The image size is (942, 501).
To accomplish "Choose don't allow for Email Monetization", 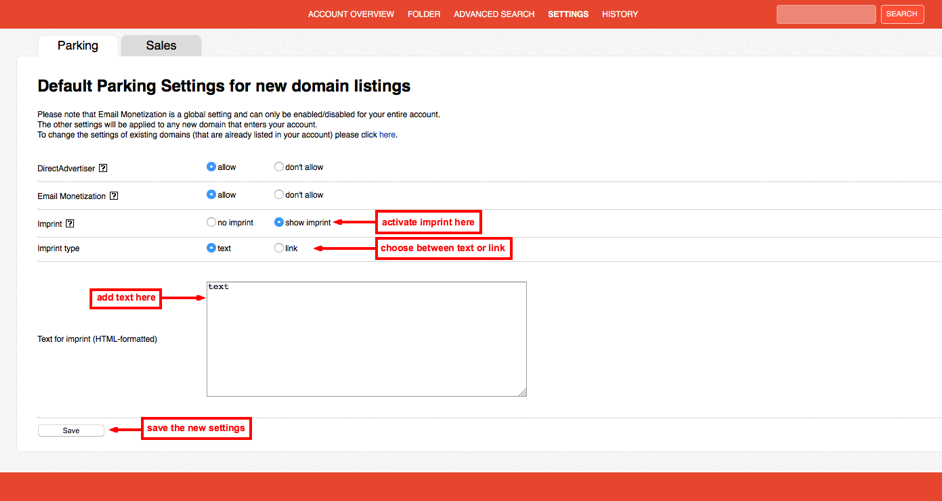I will [x=279, y=195].
